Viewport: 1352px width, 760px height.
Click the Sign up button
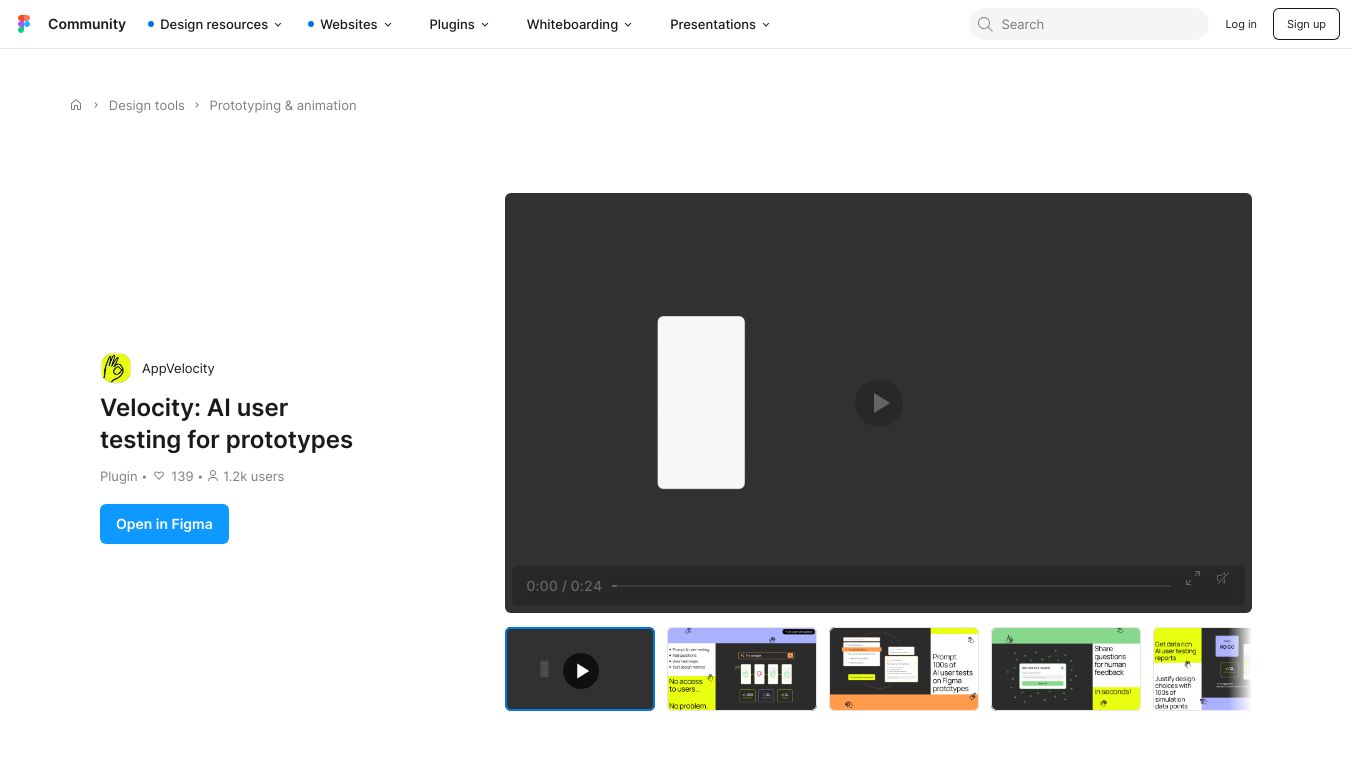point(1306,24)
